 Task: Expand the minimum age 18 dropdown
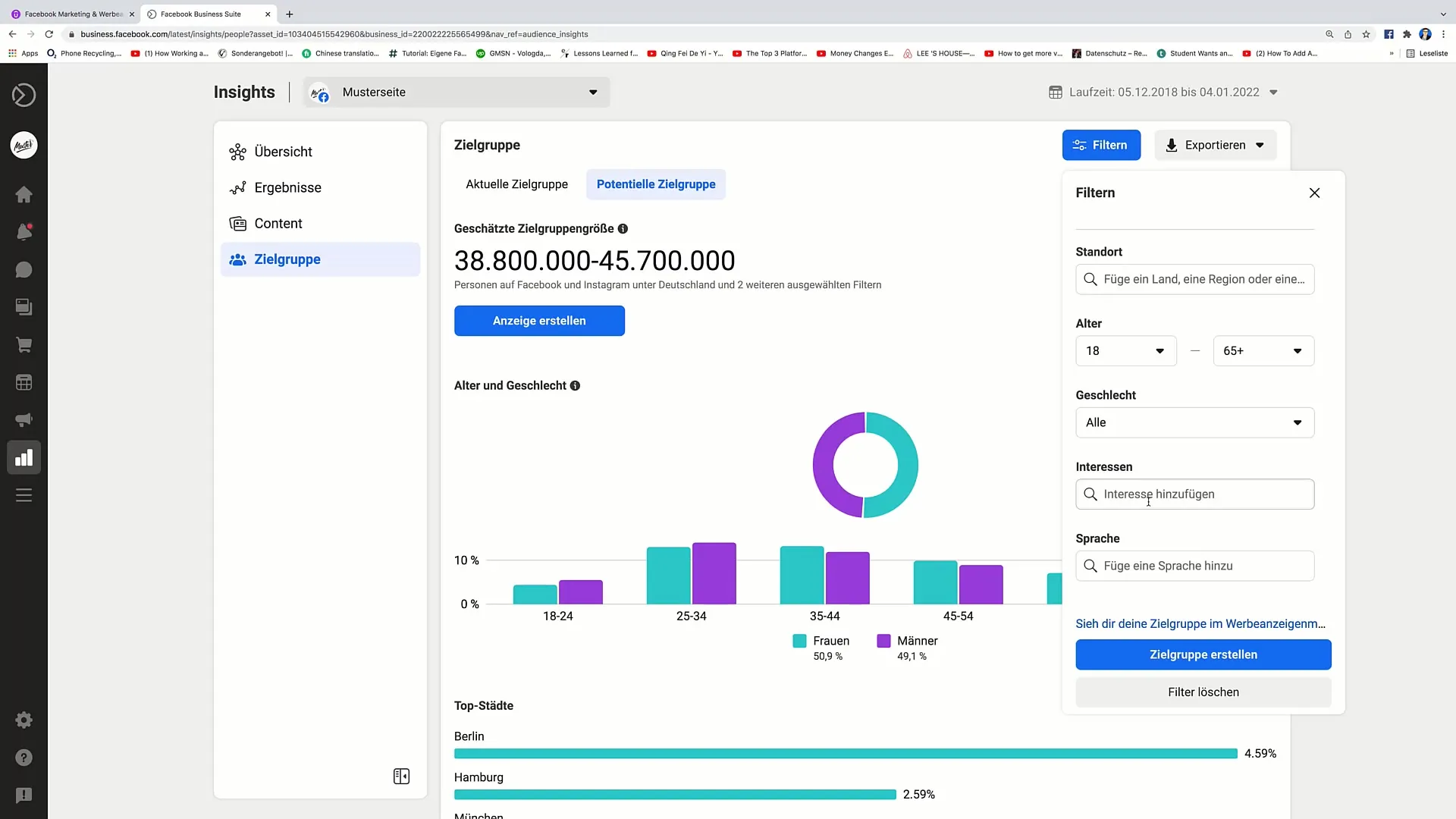pyautogui.click(x=1126, y=350)
